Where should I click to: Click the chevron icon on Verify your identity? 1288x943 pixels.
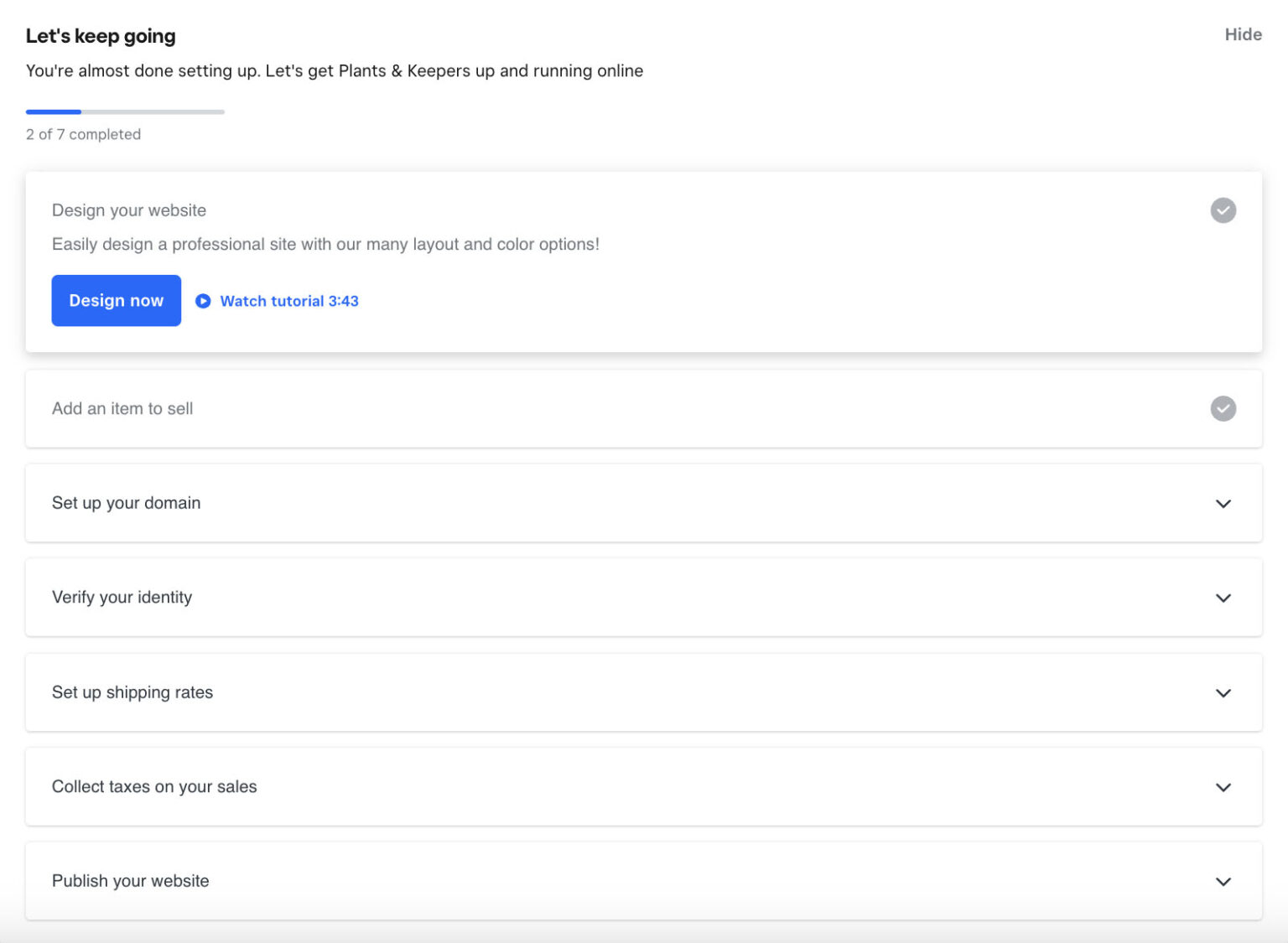1223,598
